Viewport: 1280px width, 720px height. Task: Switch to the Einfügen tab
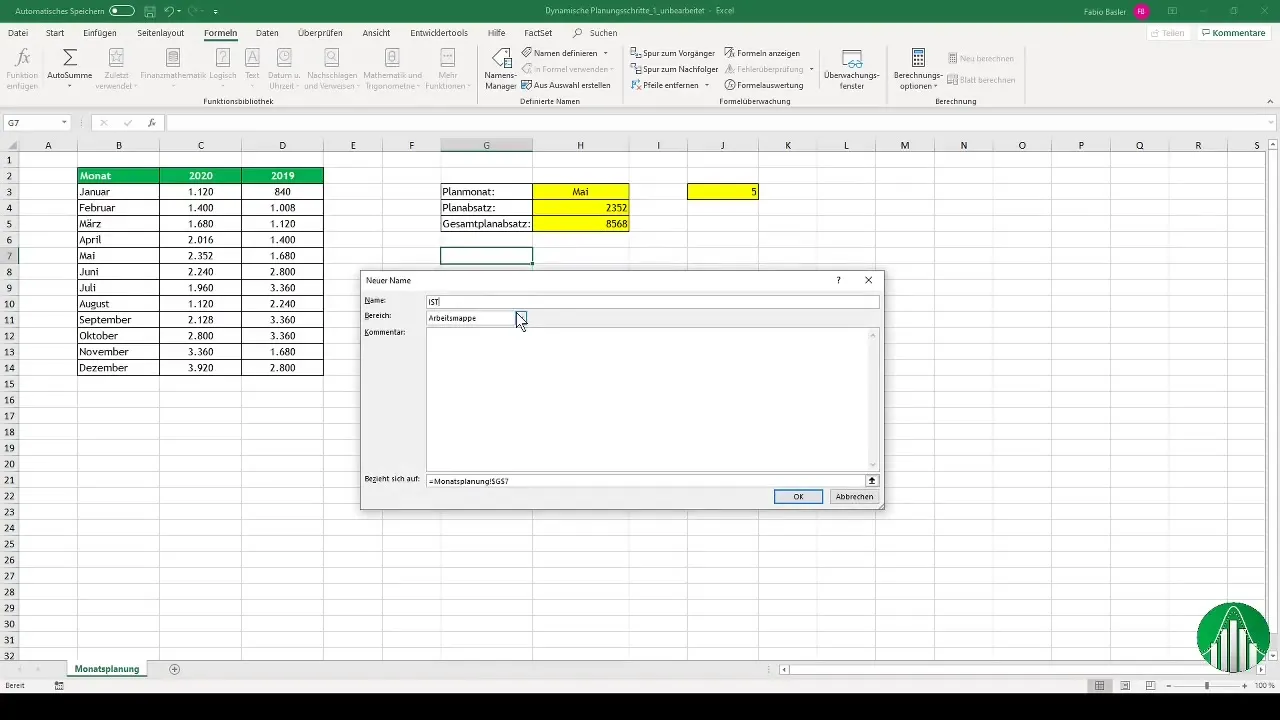point(100,33)
